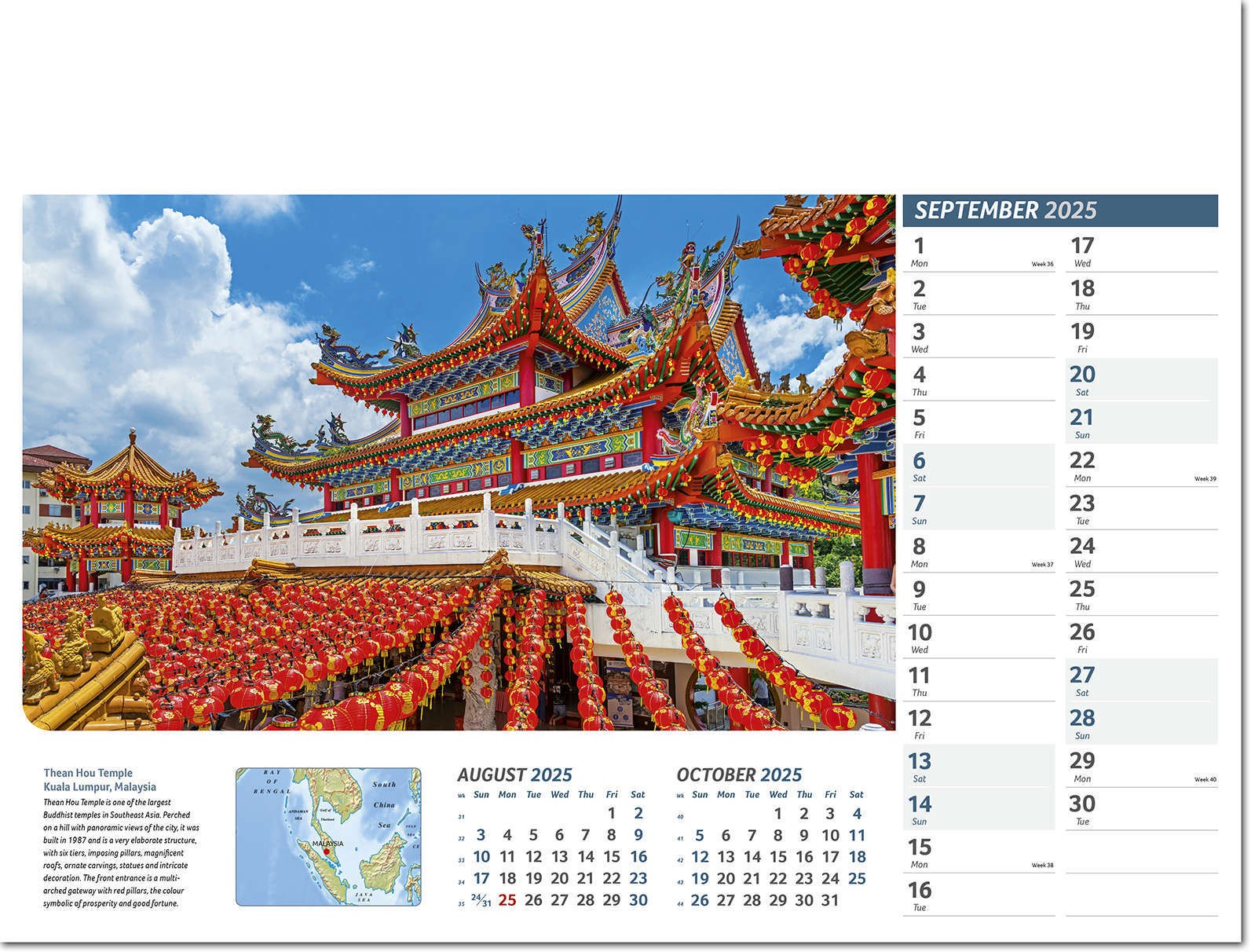Select September 28 Sun entry
The height and width of the screenshot is (952, 1251).
(x=1142, y=724)
